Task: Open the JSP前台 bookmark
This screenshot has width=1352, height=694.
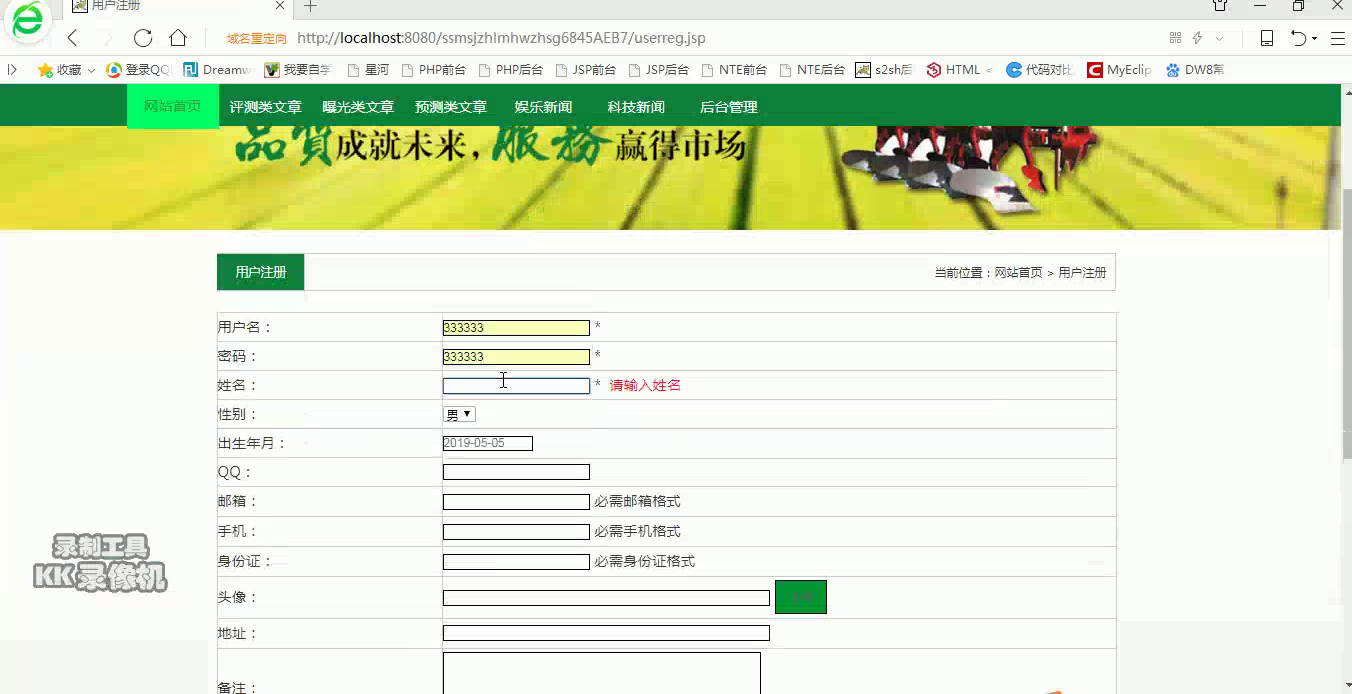Action: (x=585, y=70)
